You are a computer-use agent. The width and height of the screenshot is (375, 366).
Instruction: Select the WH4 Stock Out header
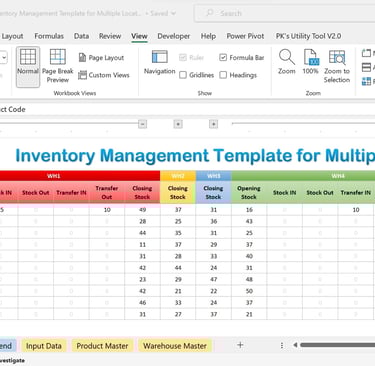click(x=320, y=192)
